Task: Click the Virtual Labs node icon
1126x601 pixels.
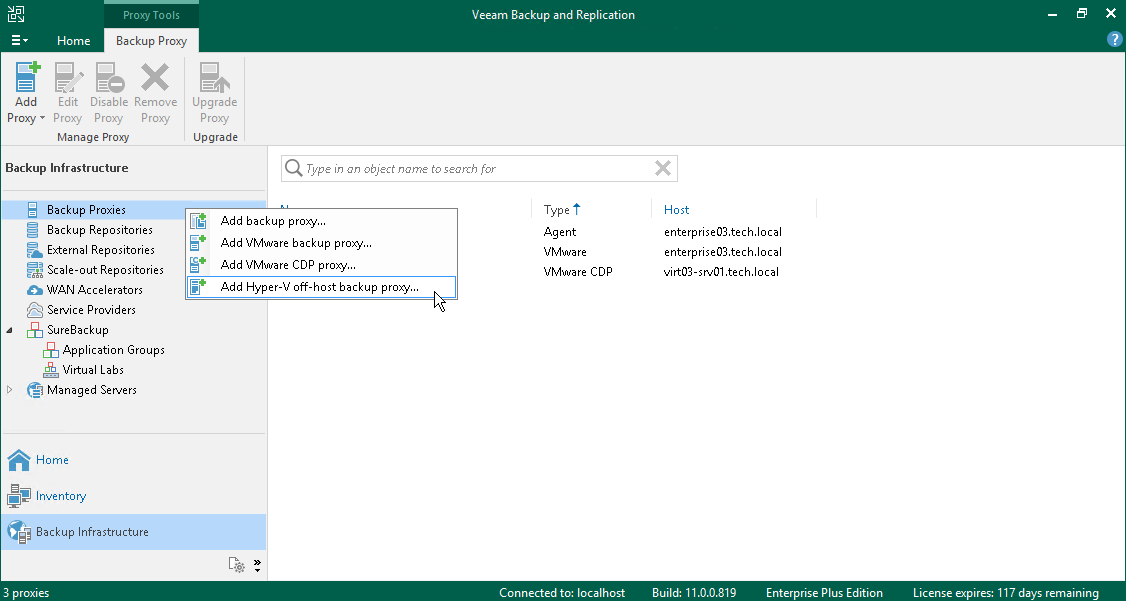Action: coord(50,371)
